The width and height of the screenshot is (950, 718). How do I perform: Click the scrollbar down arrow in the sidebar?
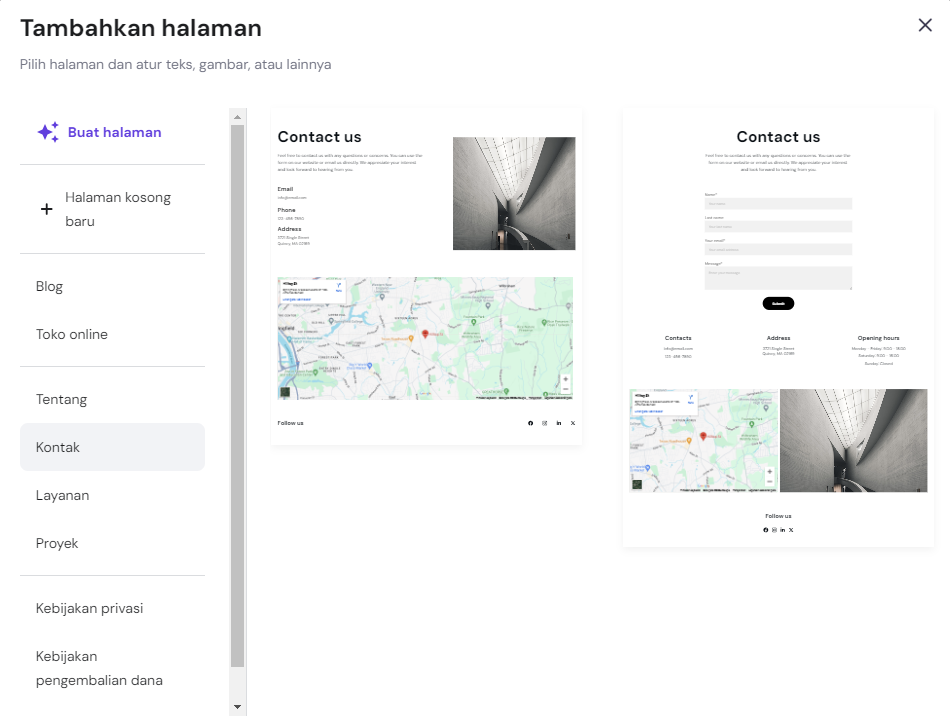[x=236, y=706]
